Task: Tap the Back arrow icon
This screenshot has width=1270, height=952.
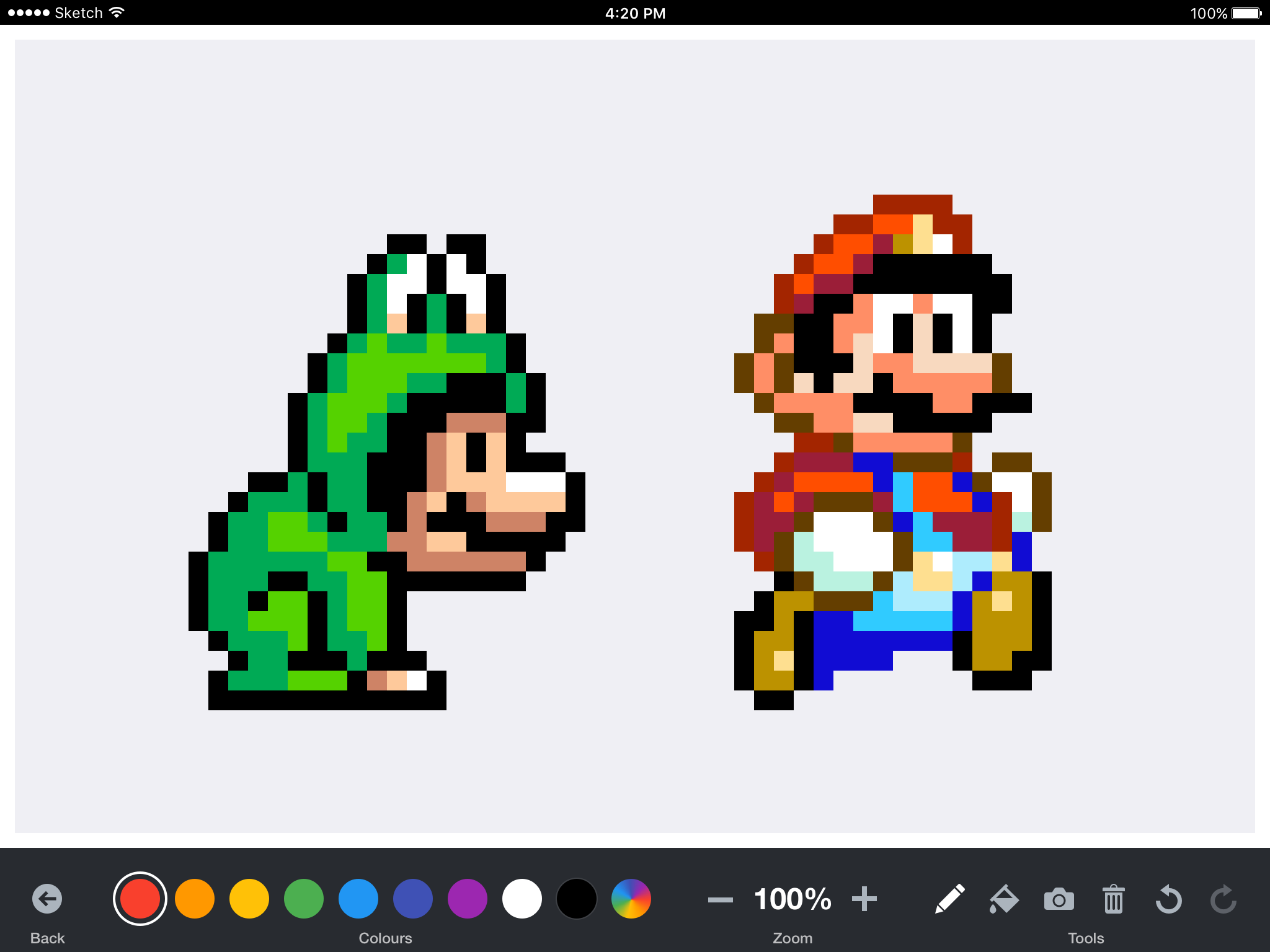Action: [x=47, y=899]
